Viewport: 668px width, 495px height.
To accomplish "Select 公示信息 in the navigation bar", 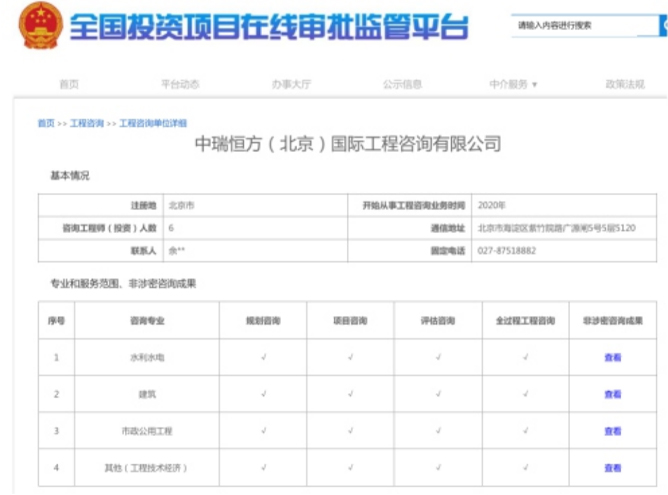I will (x=402, y=85).
